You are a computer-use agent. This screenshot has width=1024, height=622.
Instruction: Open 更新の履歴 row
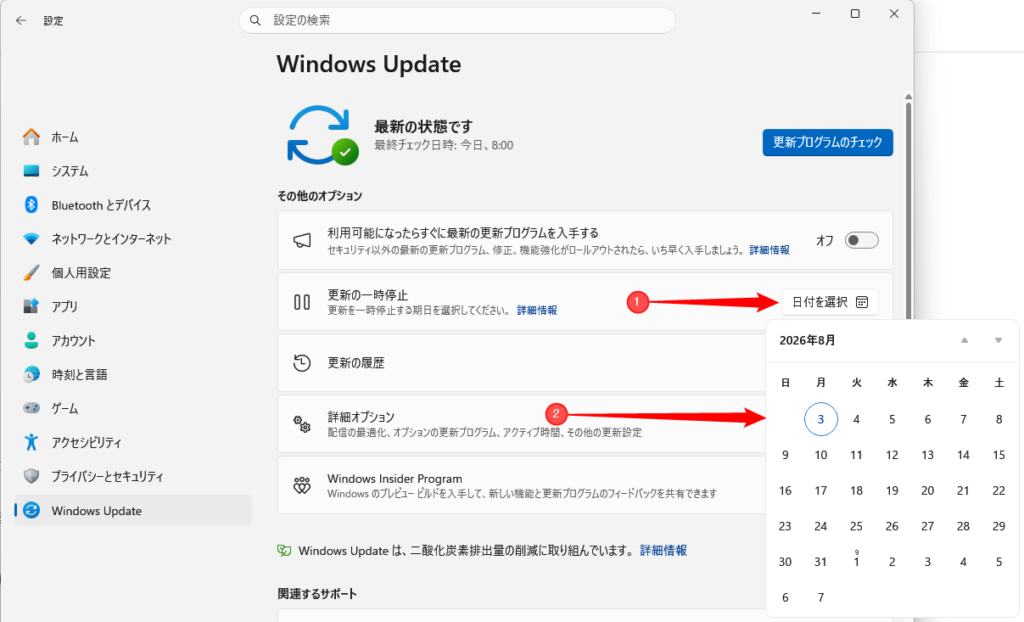point(522,363)
